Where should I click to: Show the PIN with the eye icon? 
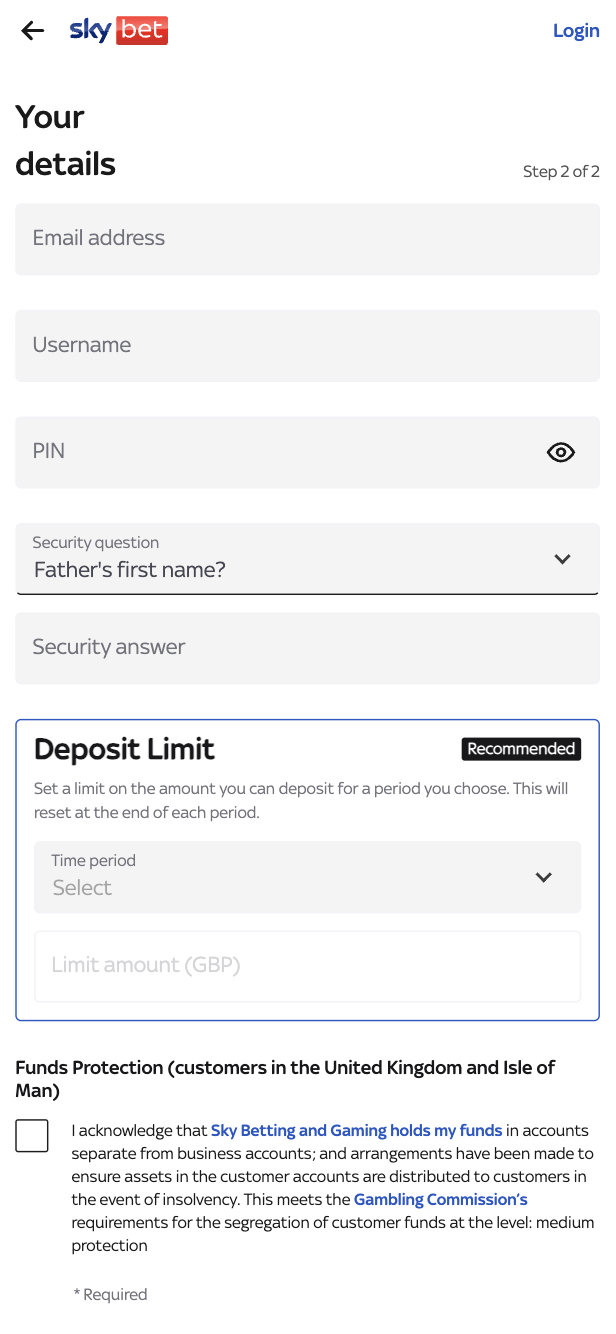(x=561, y=452)
